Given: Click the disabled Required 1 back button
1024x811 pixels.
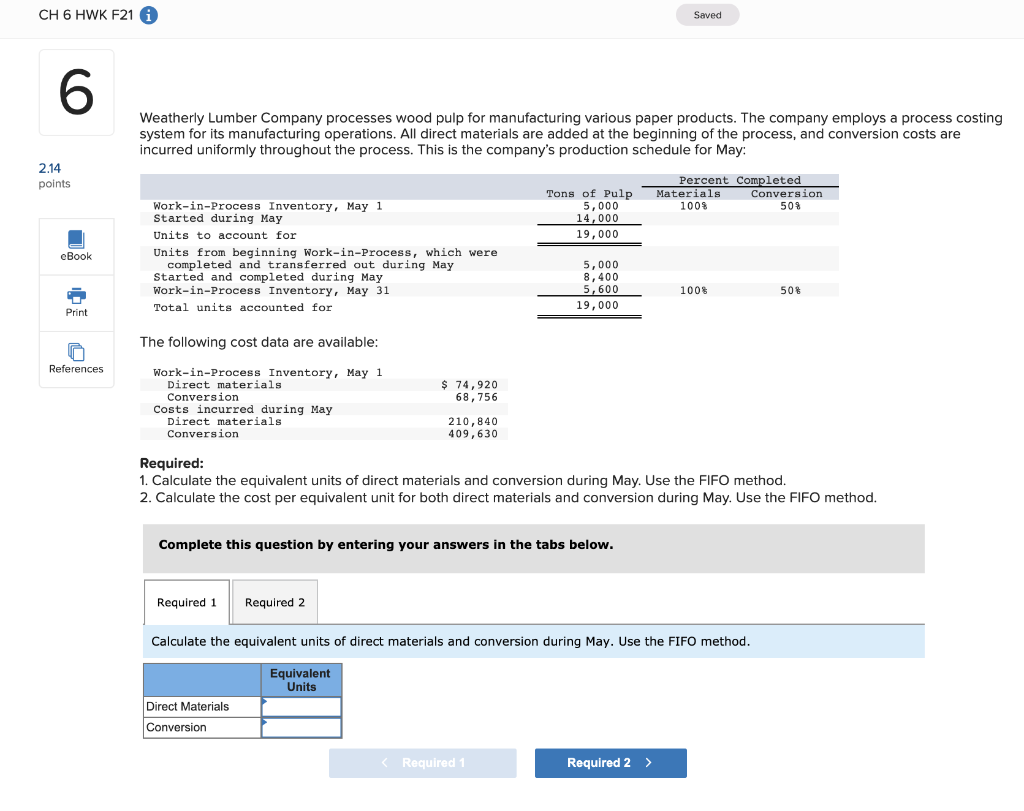Looking at the screenshot, I should (423, 763).
